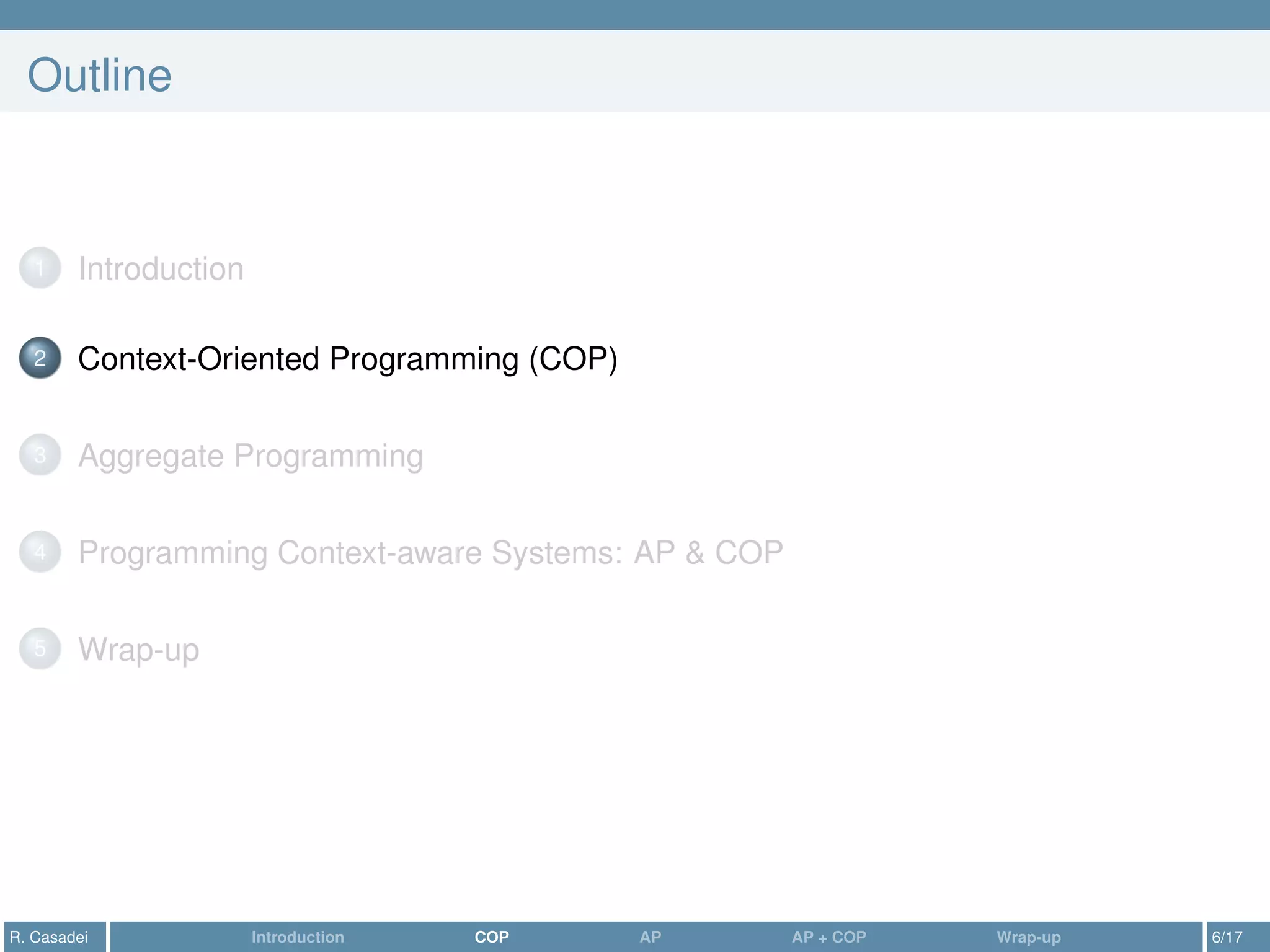
Task: Click the number 3 bullet ball
Action: tap(40, 455)
